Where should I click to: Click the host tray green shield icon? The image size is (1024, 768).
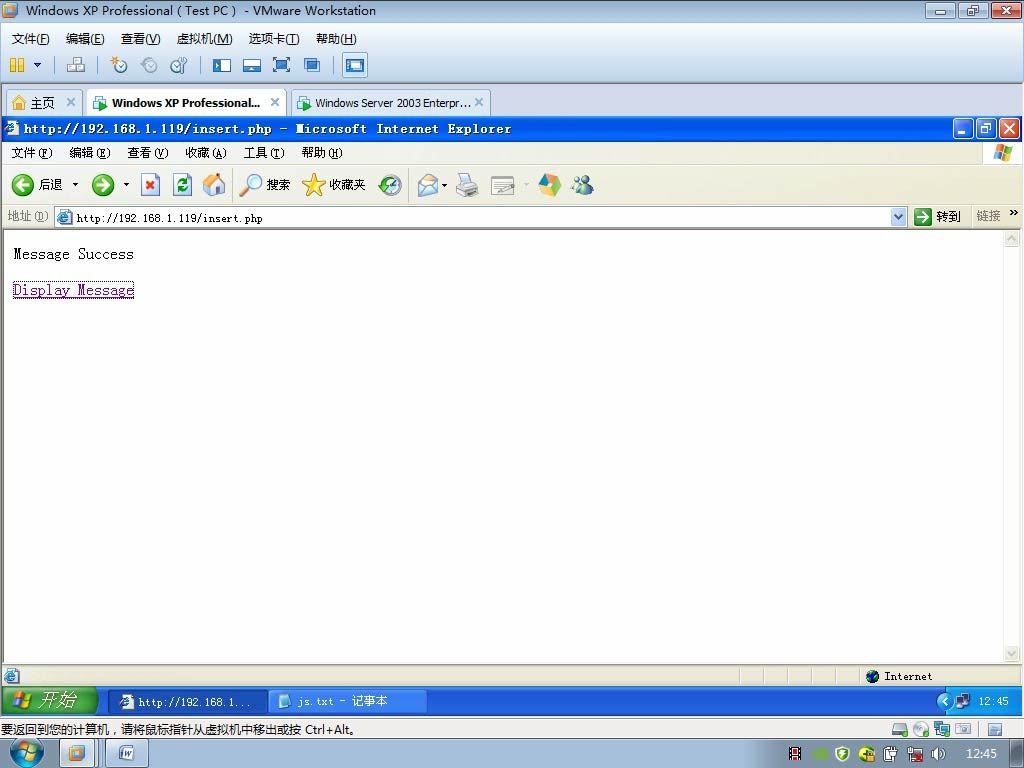click(x=842, y=754)
